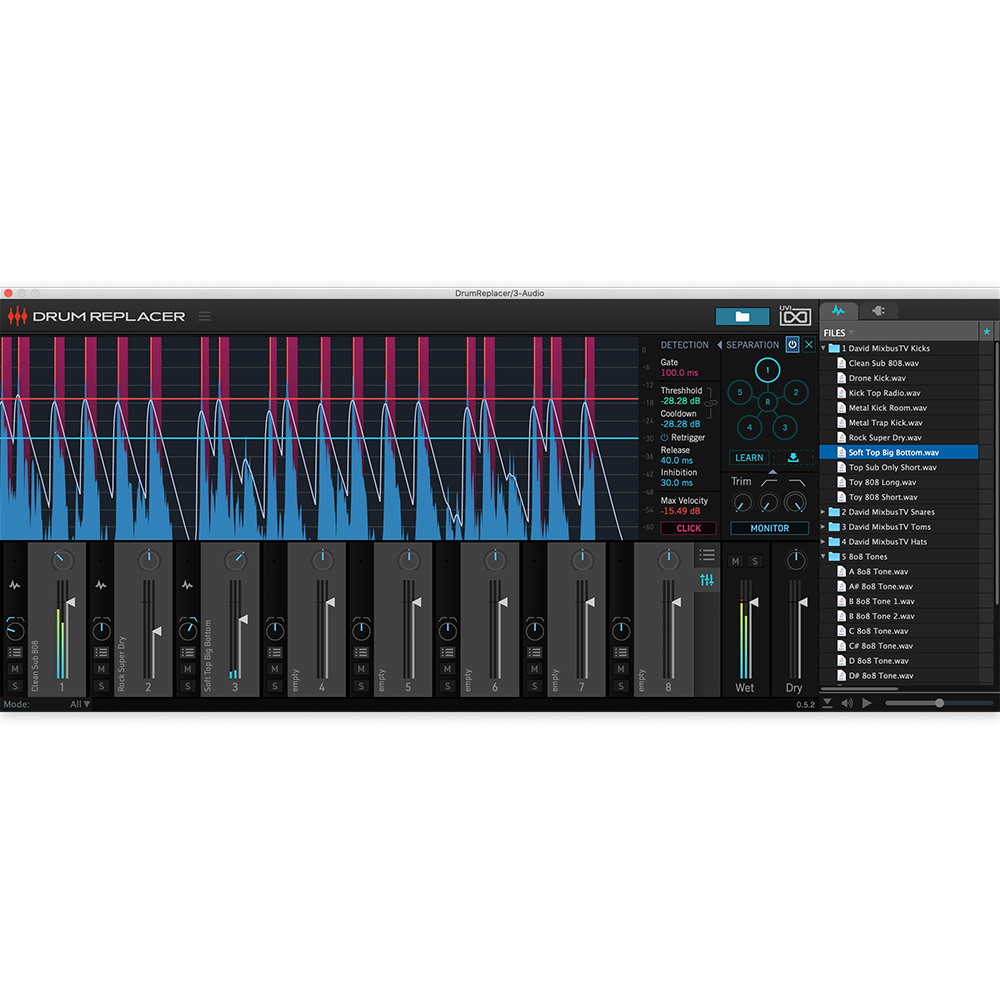Play the selected sample preview
Screen dimensions: 1000x1000
click(866, 703)
